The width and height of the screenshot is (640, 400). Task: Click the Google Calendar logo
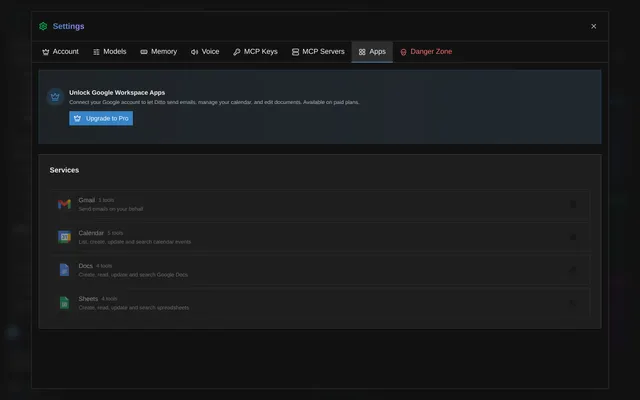pyautogui.click(x=64, y=237)
